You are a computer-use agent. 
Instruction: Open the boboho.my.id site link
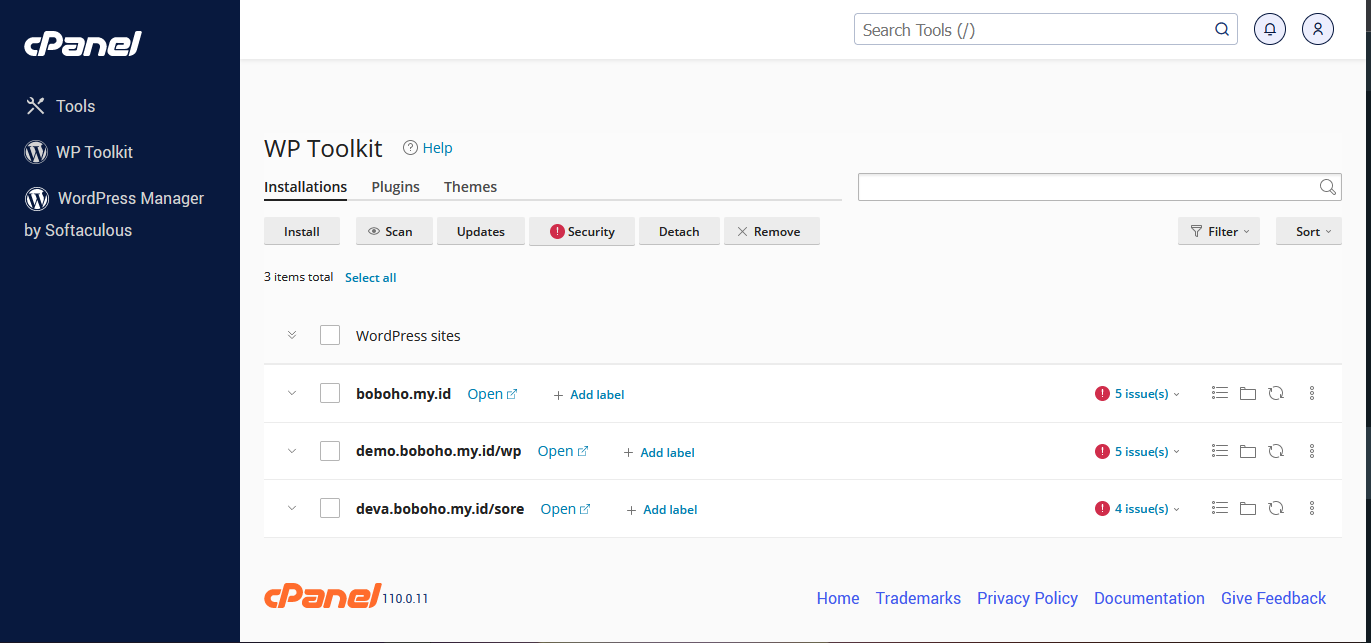(x=492, y=394)
